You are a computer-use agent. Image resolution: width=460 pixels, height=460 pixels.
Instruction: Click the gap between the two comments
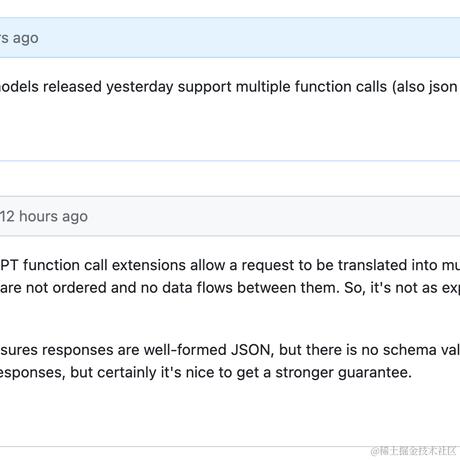coord(230,179)
